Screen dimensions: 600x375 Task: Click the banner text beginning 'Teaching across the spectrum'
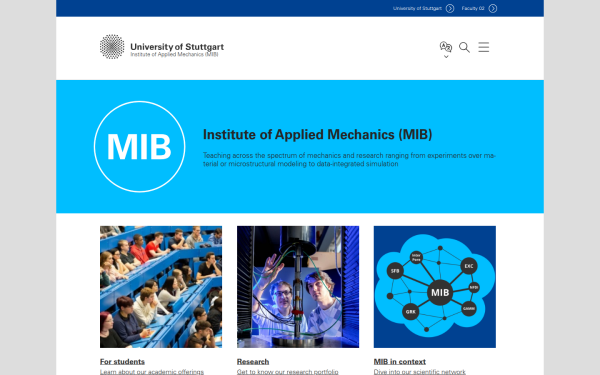(349, 160)
